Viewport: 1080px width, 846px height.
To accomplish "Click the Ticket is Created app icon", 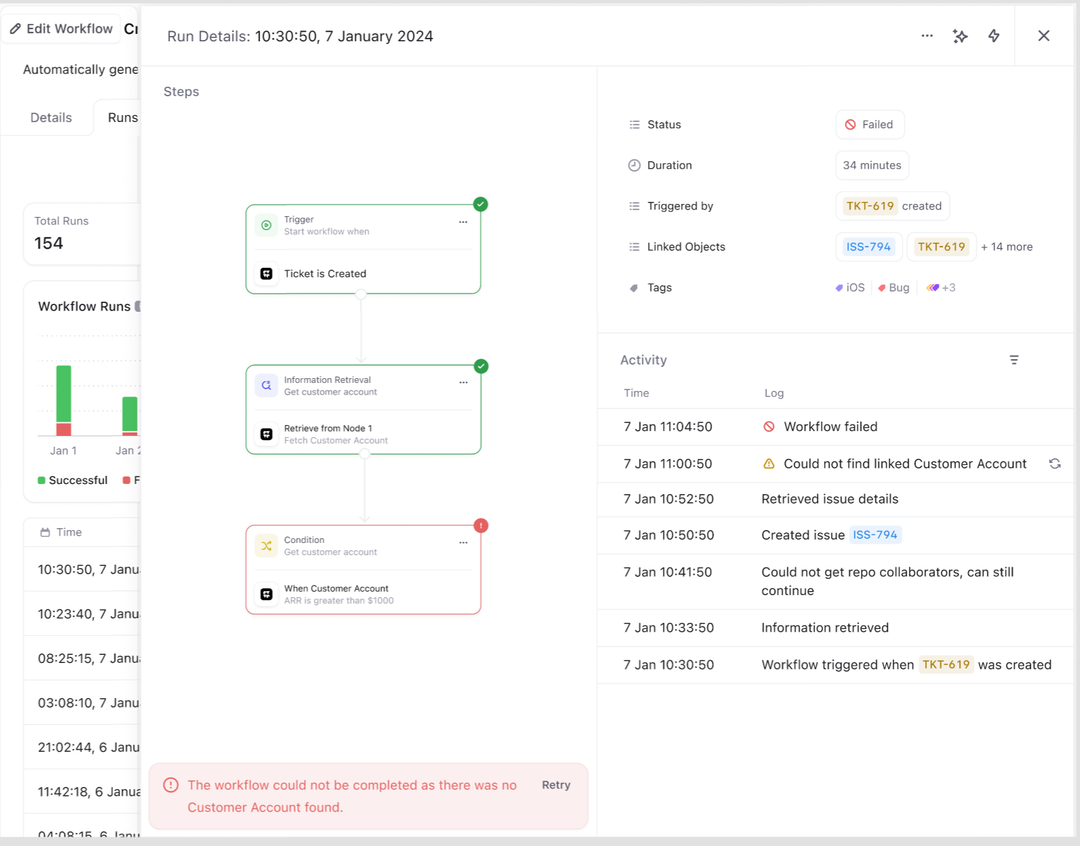I will [267, 274].
